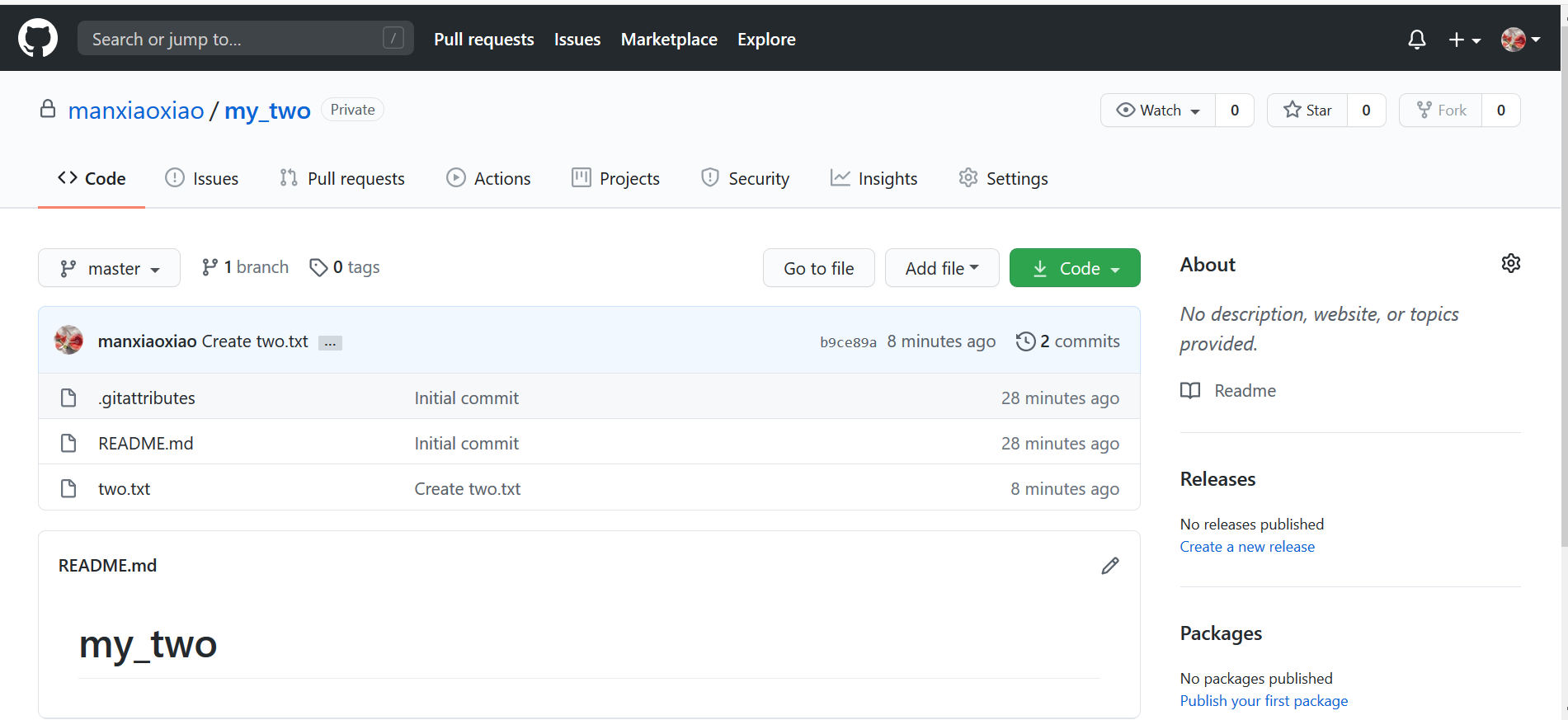Click the README.md panel heading
This screenshot has width=1568, height=720.
(107, 566)
